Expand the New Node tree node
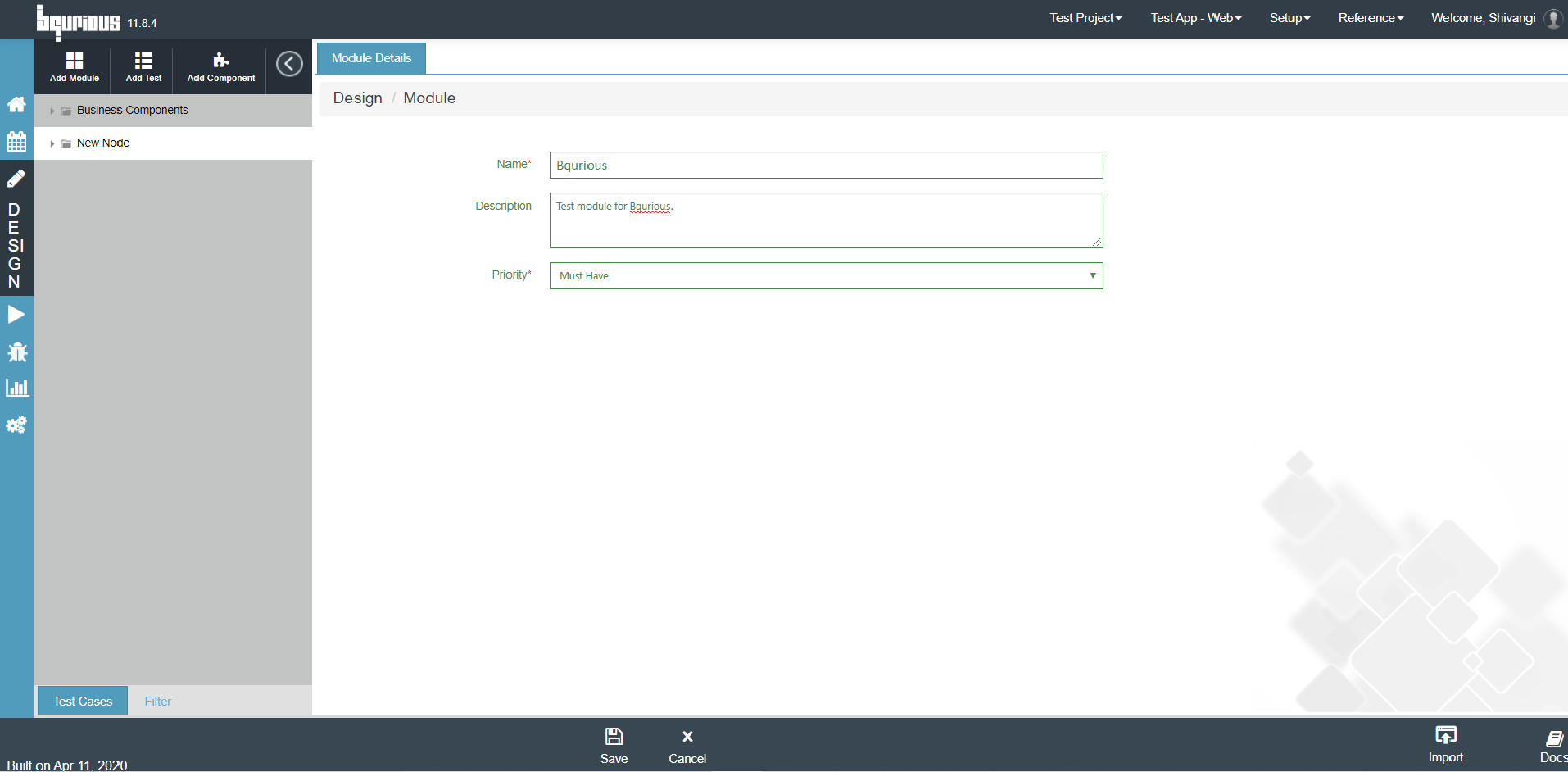 tap(52, 143)
